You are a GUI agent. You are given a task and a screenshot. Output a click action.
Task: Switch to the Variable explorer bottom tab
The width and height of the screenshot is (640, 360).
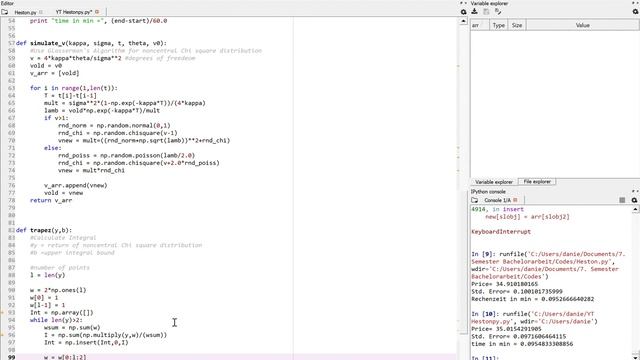(x=493, y=182)
